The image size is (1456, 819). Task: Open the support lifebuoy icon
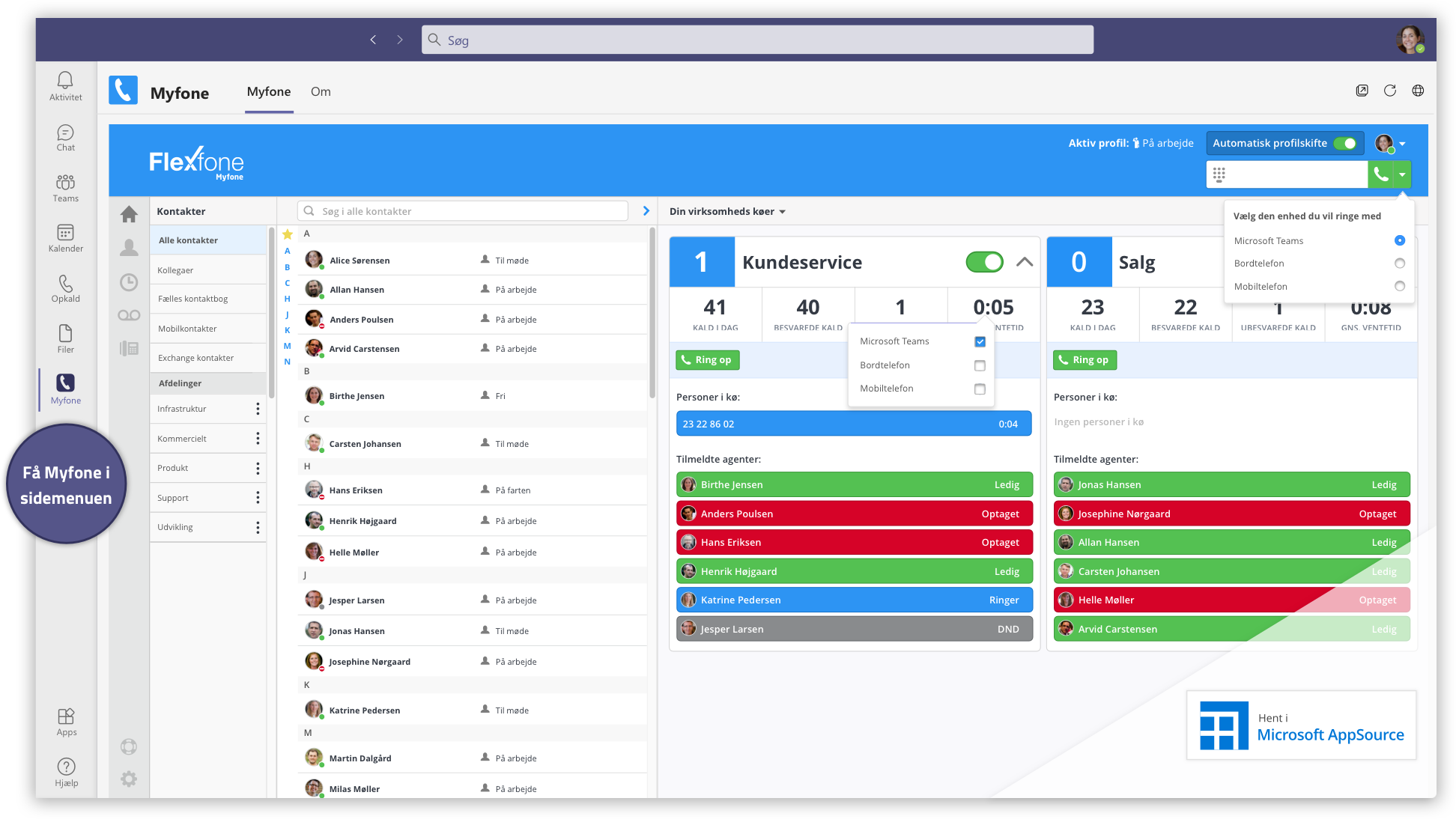click(129, 746)
